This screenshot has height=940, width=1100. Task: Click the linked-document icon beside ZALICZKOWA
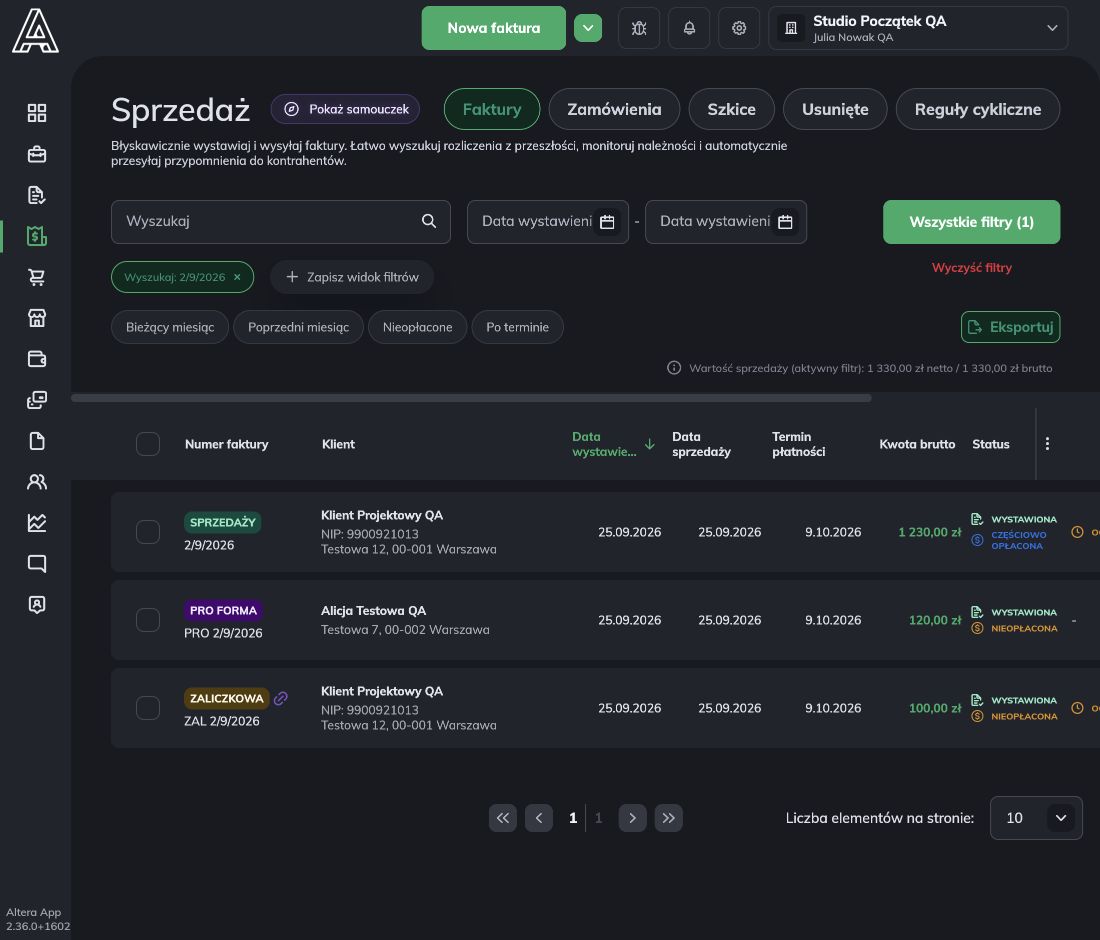pos(281,698)
